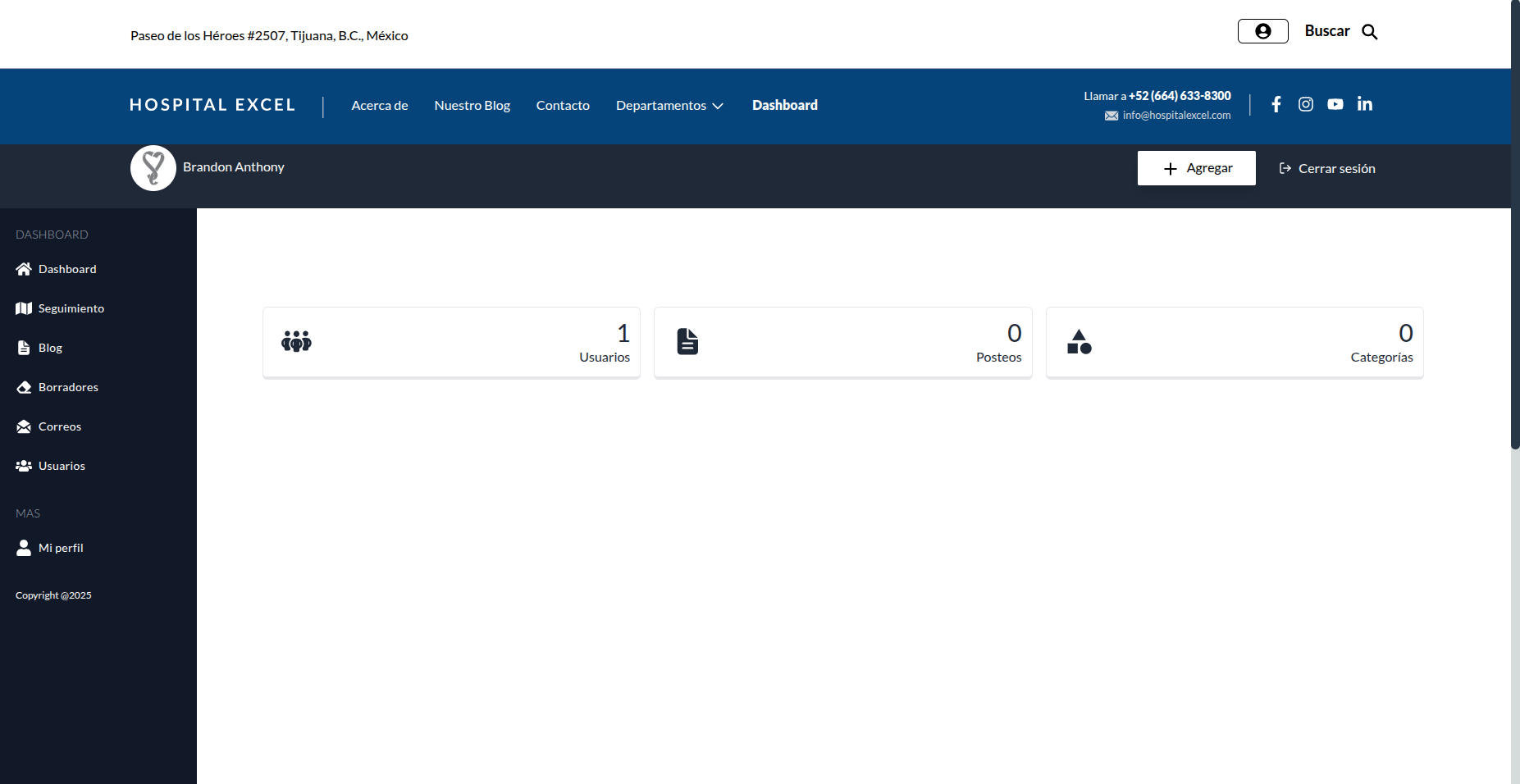The image size is (1520, 784).
Task: Open Acerca de in the navigation bar
Action: (x=380, y=106)
